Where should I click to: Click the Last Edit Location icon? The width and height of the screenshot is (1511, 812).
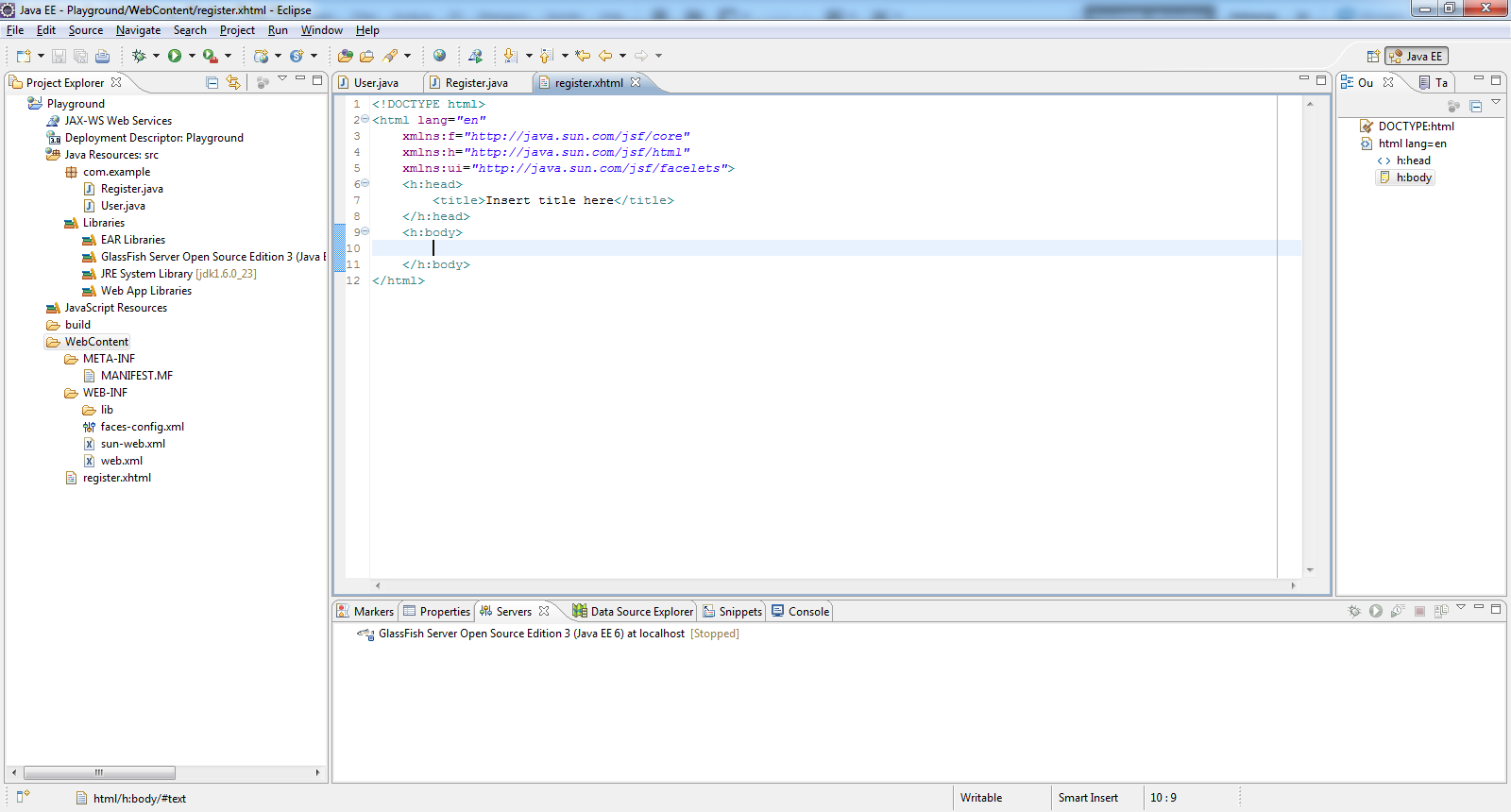[583, 56]
